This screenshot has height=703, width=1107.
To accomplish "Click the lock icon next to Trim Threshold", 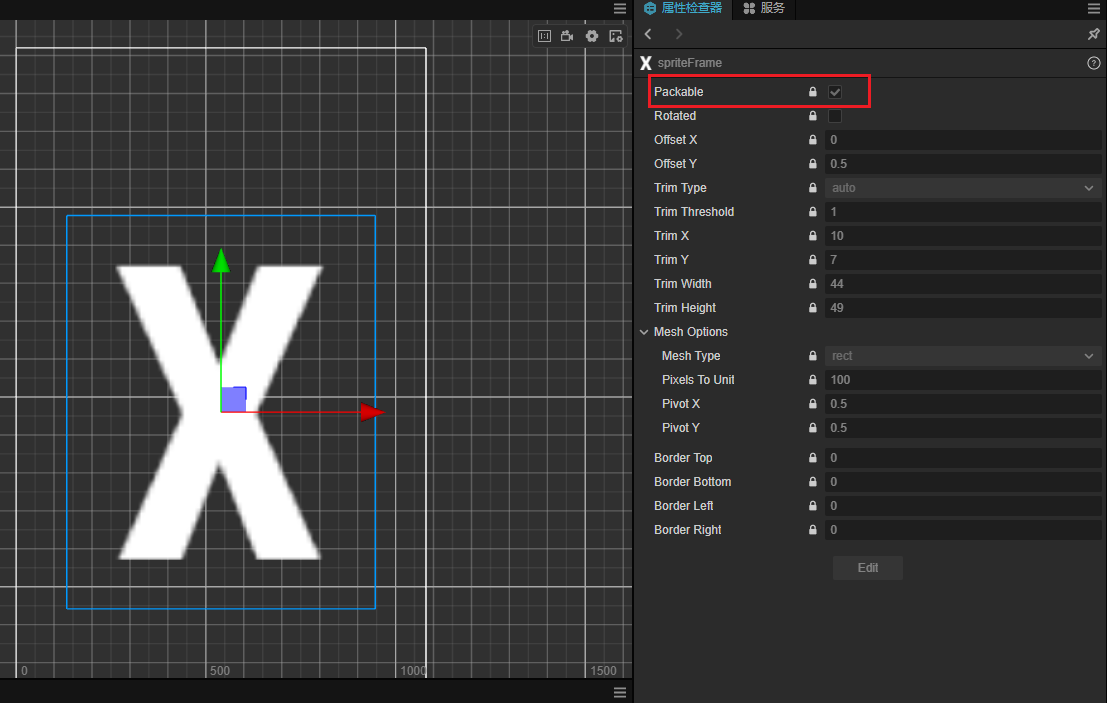I will [813, 212].
